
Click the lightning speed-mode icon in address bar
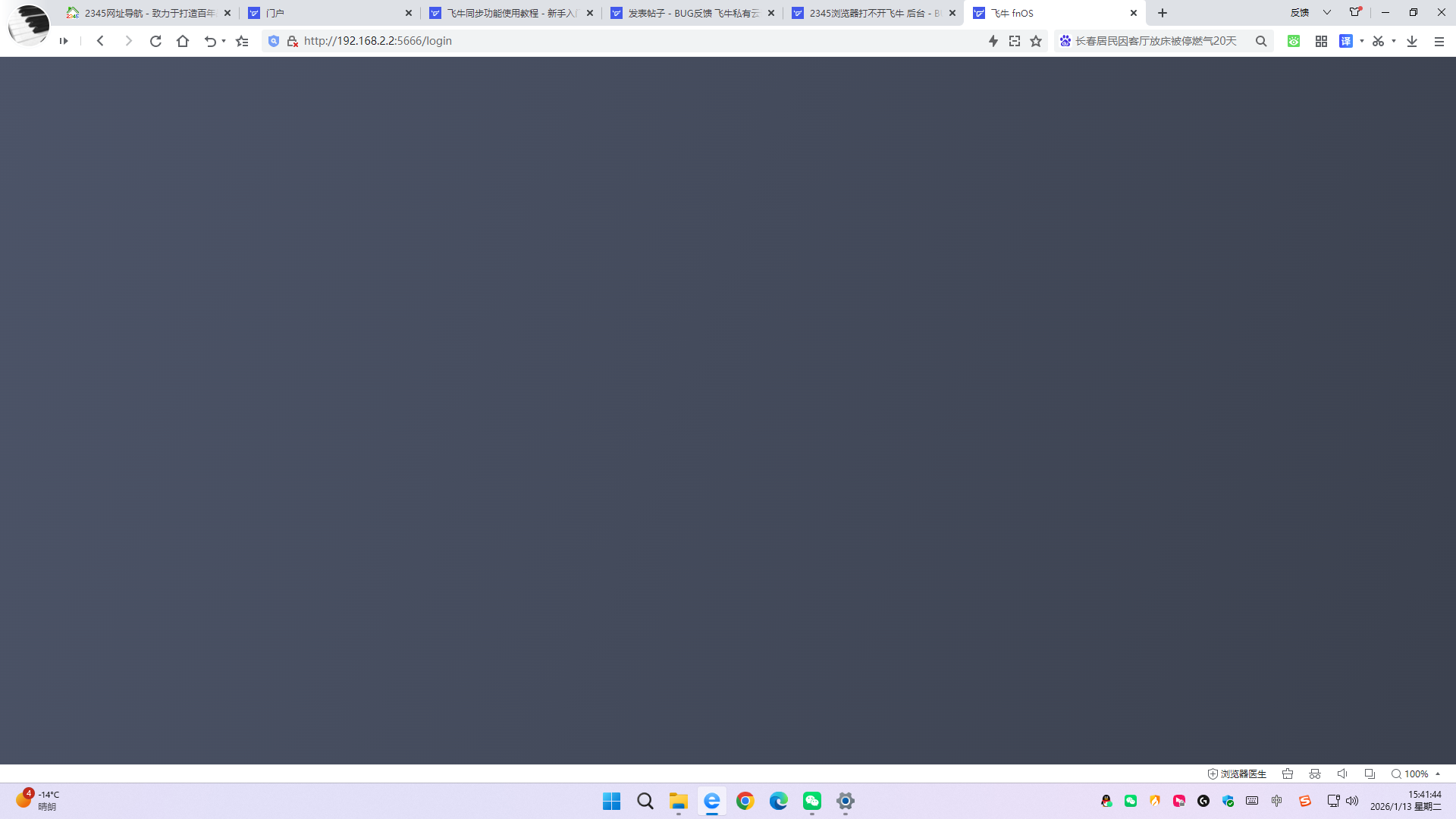click(993, 41)
